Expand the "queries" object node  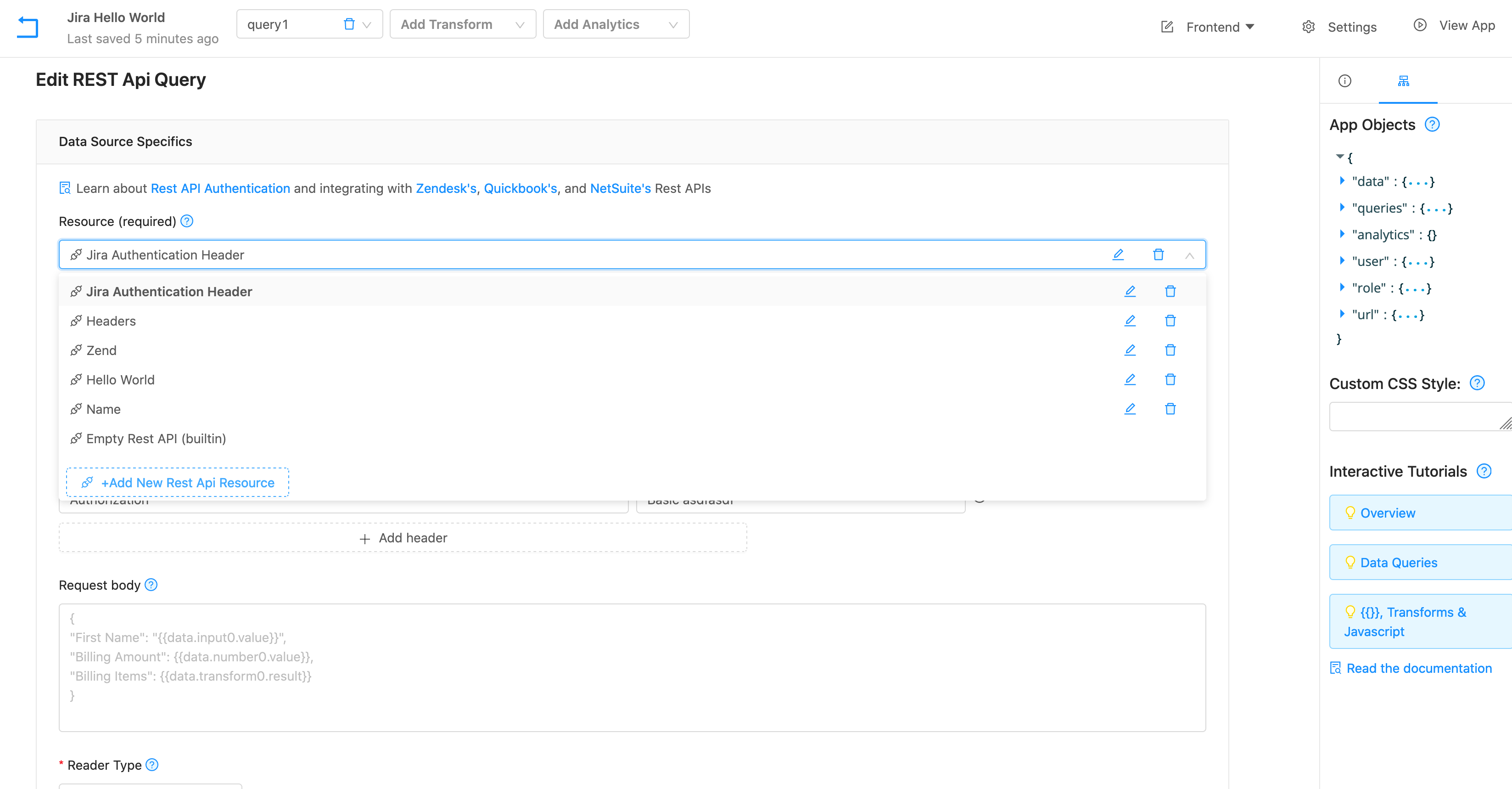pyautogui.click(x=1342, y=207)
